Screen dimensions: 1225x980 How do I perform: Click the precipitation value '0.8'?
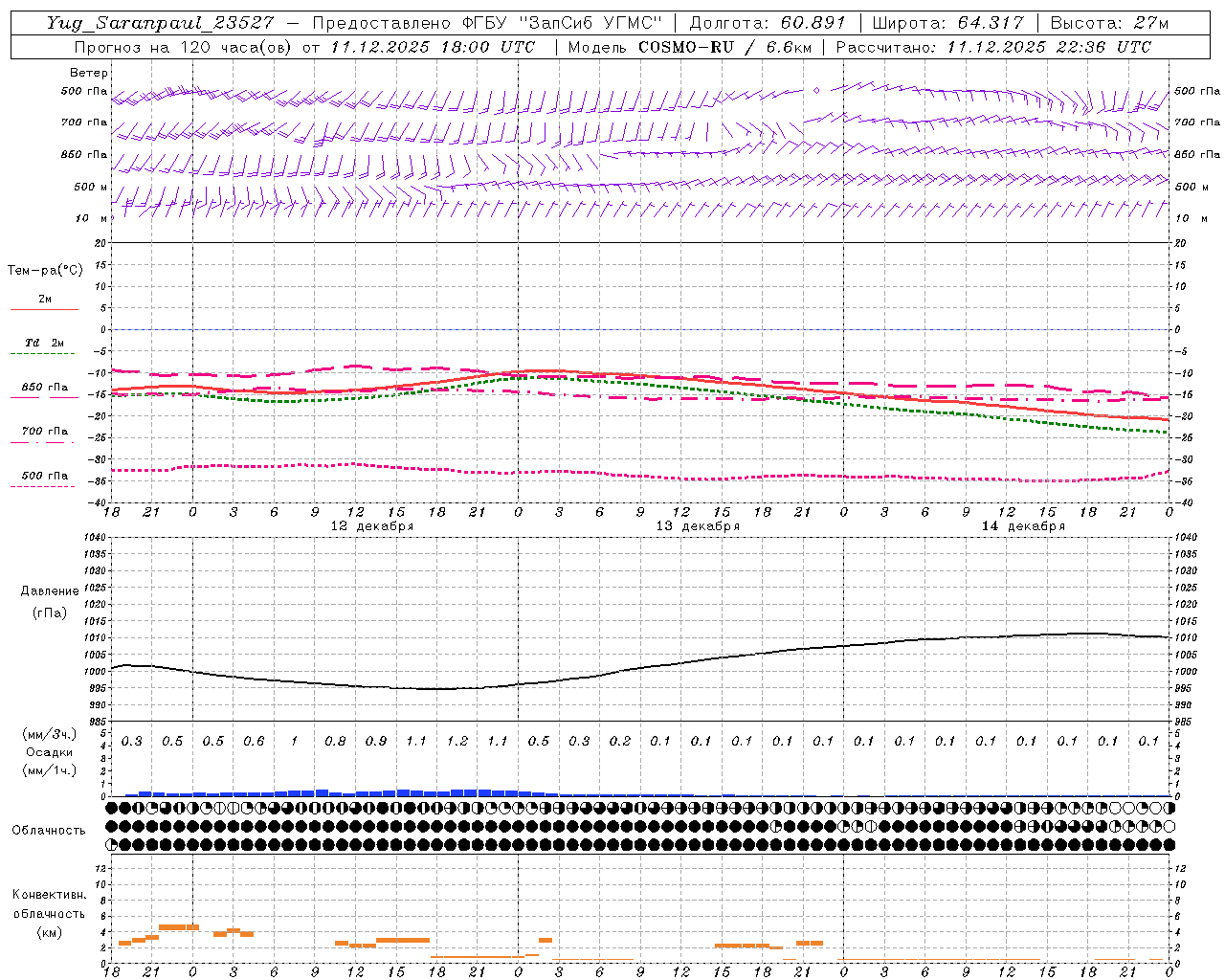(x=335, y=742)
